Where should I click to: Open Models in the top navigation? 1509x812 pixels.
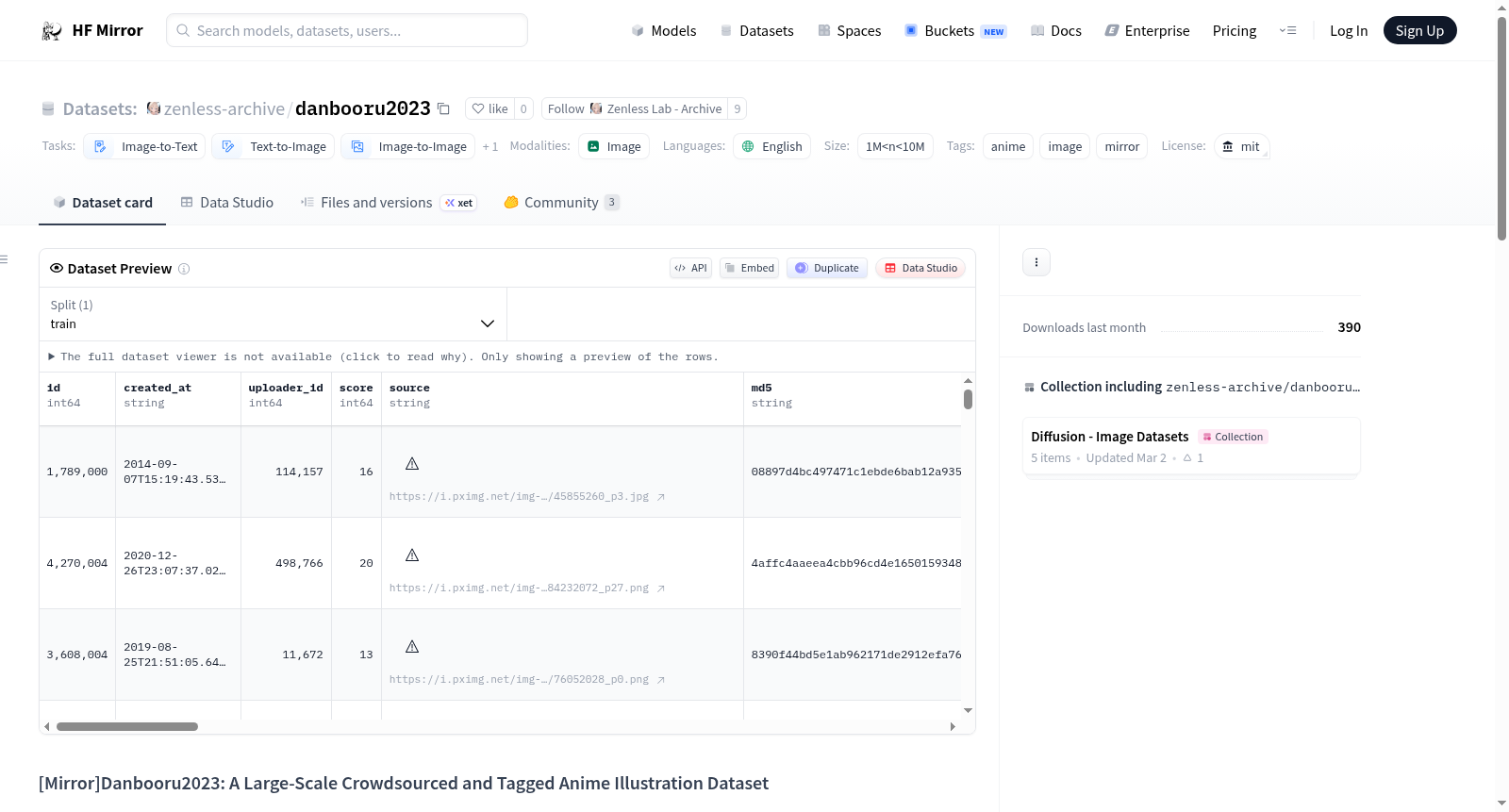pyautogui.click(x=664, y=31)
